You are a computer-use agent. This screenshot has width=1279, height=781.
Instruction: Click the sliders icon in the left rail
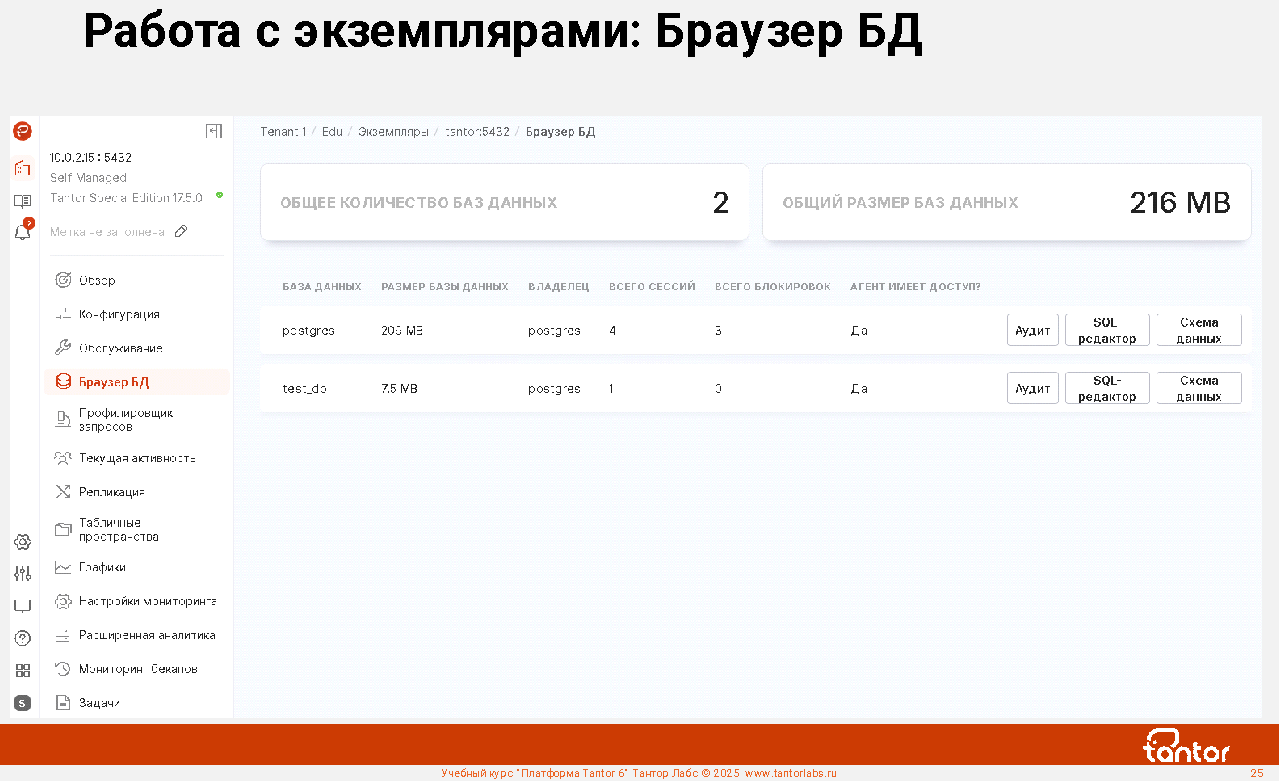22,573
